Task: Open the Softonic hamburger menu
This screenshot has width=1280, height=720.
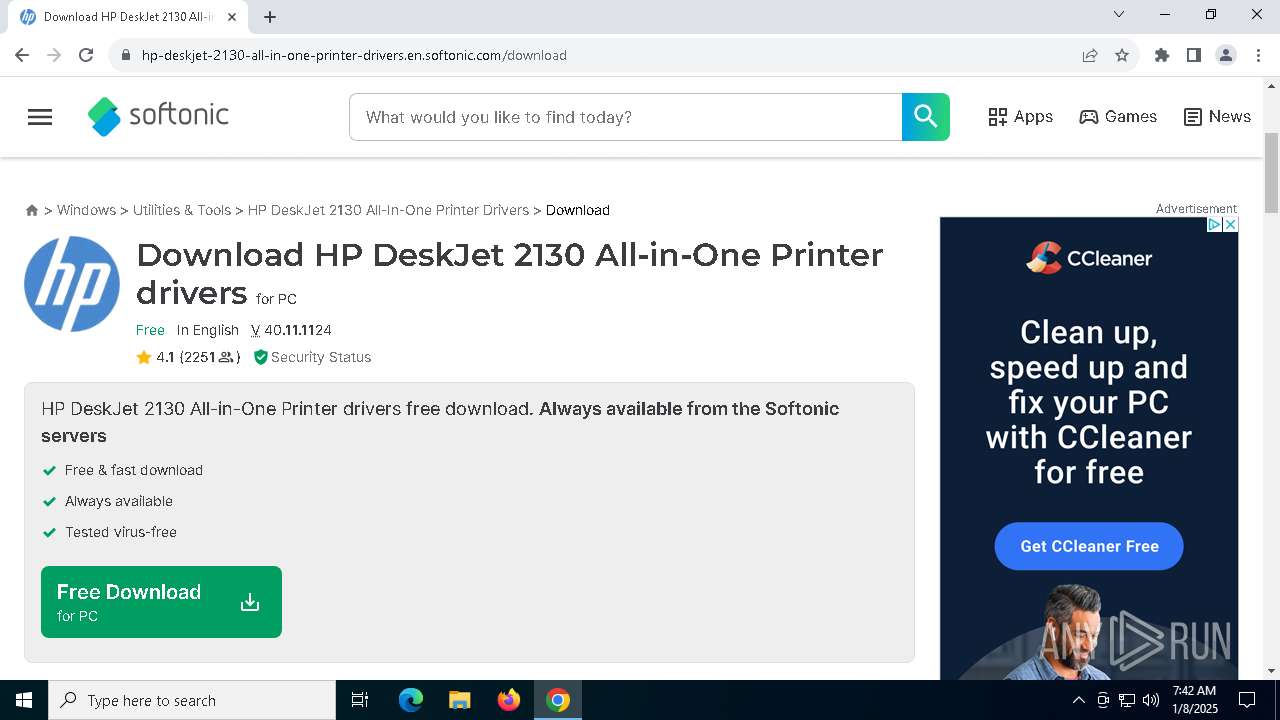Action: tap(40, 117)
